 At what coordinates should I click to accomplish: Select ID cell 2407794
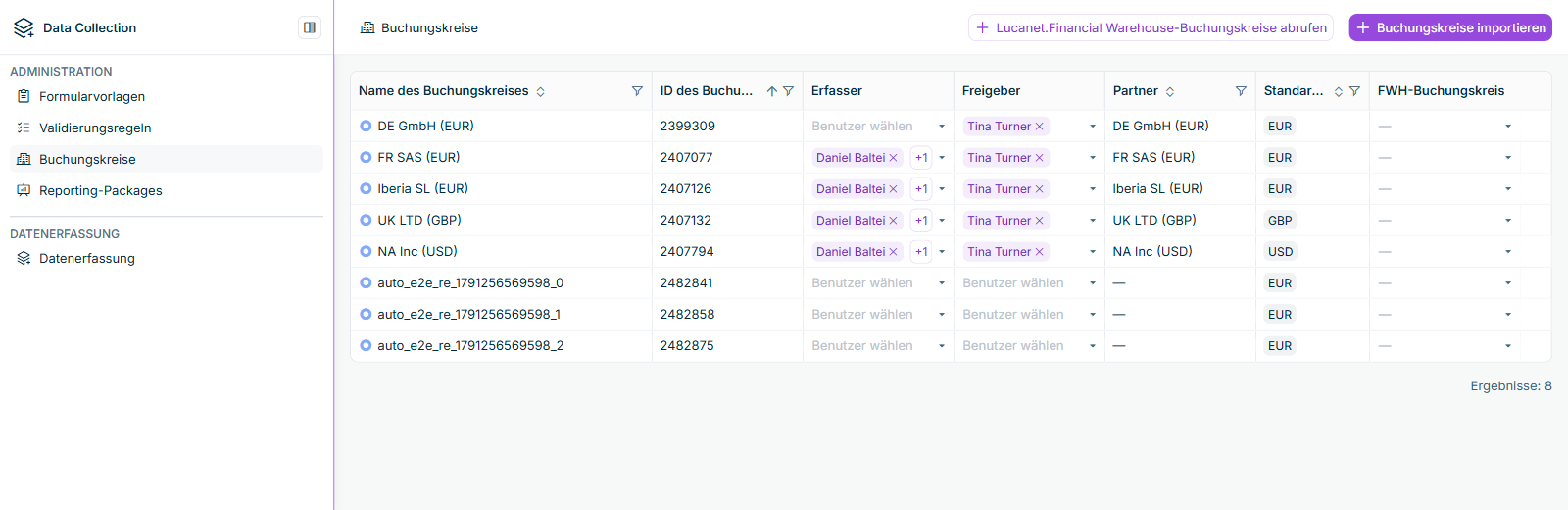pos(727,252)
